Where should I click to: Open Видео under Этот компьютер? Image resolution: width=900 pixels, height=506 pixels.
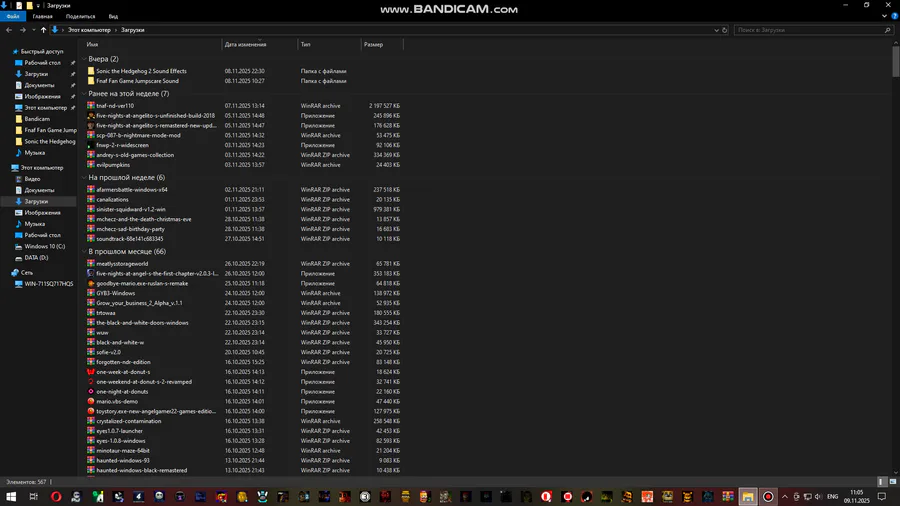pos(32,179)
